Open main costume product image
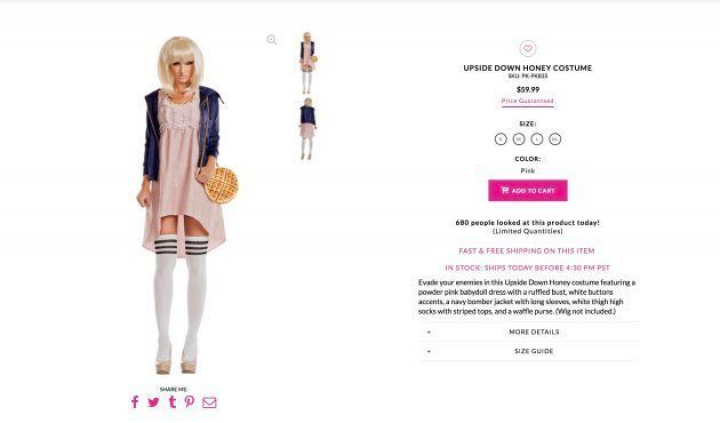Viewport: 720px width, 423px height. pyautogui.click(x=186, y=204)
